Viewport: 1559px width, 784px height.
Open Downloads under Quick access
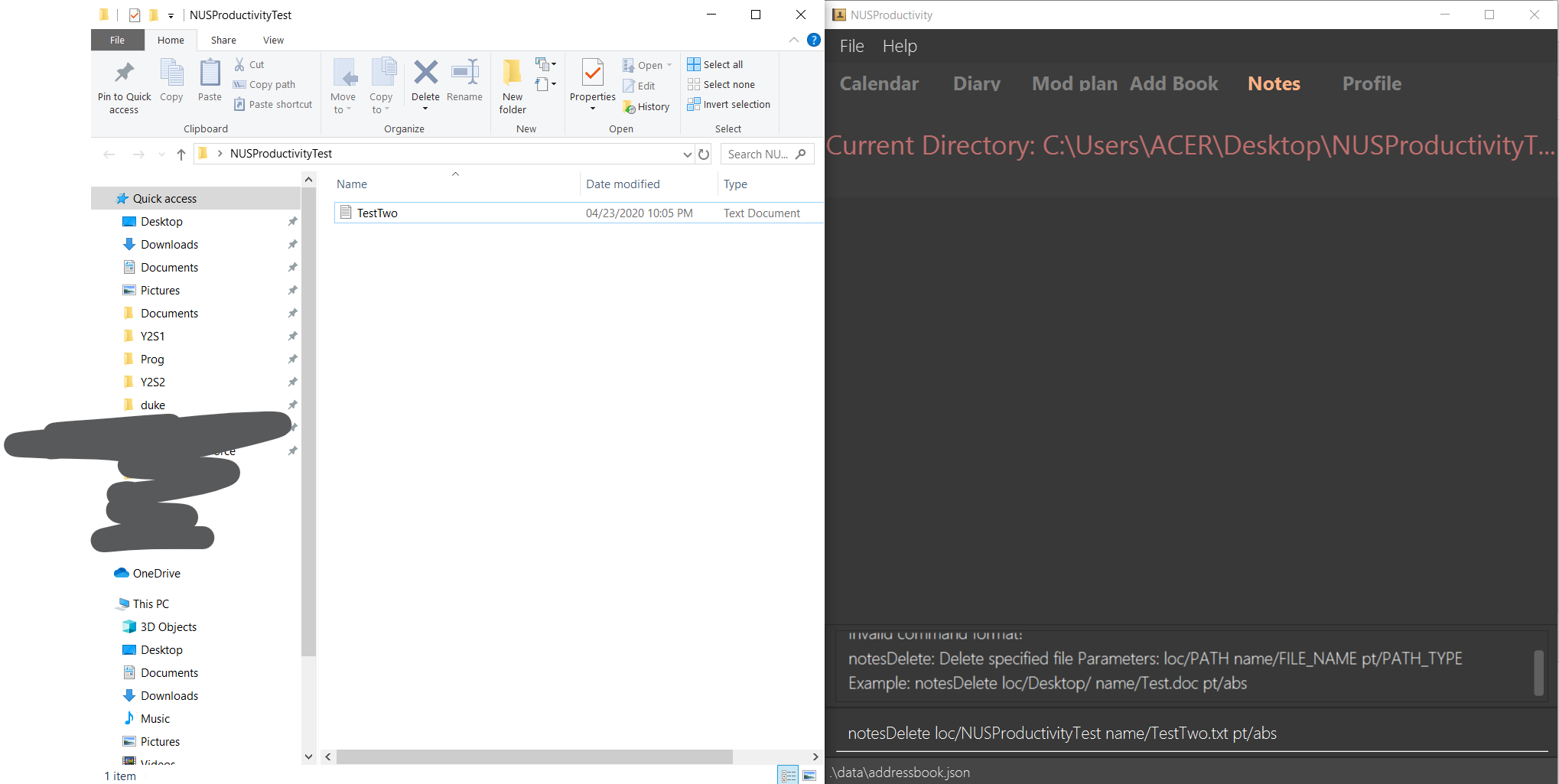pyautogui.click(x=169, y=245)
